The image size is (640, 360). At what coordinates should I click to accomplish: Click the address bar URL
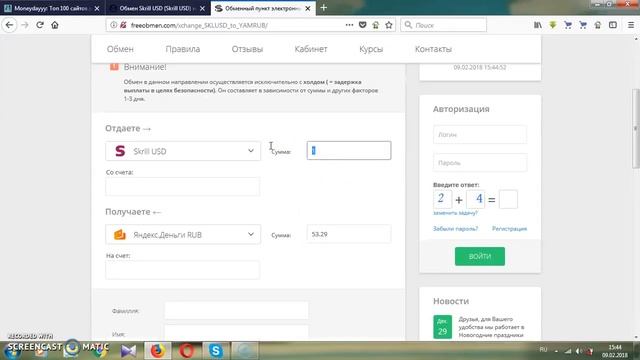click(x=199, y=25)
